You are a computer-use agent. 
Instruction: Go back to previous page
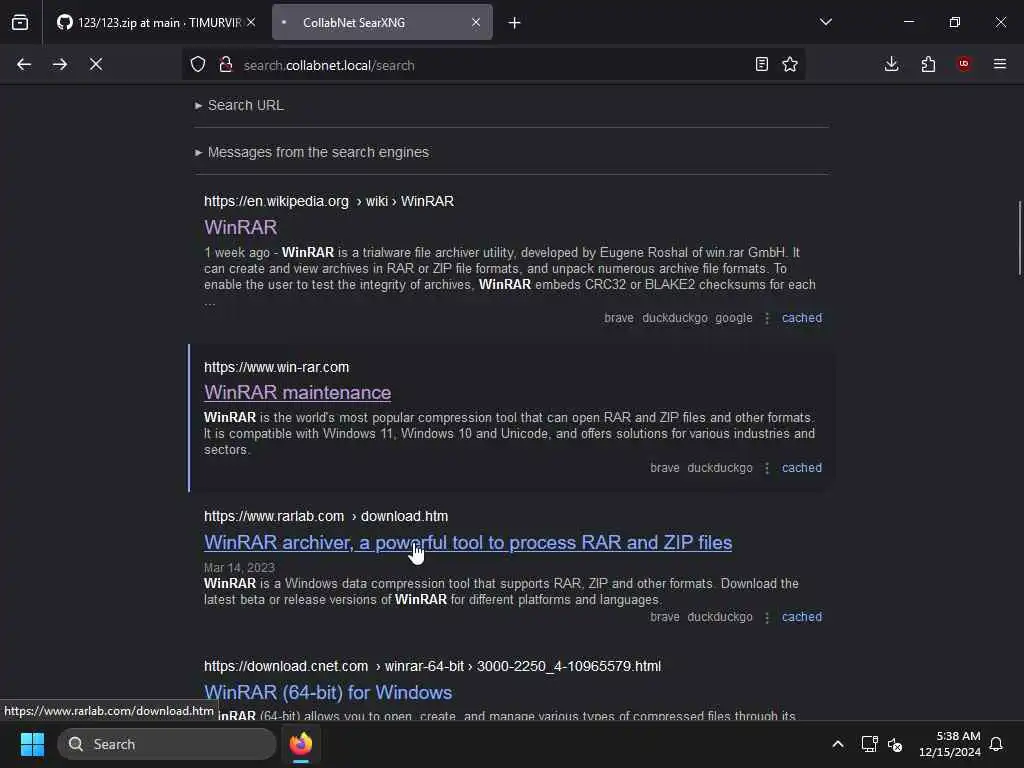pyautogui.click(x=24, y=65)
